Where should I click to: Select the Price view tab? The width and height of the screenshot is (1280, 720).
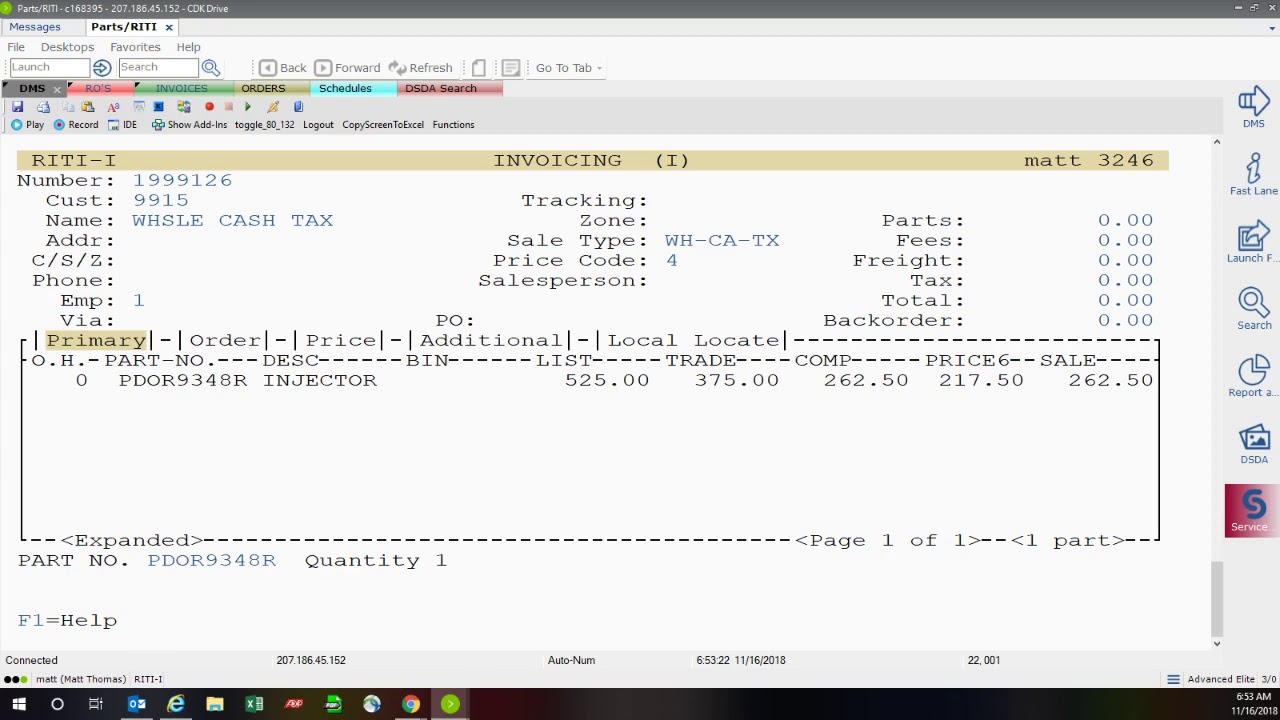(341, 340)
